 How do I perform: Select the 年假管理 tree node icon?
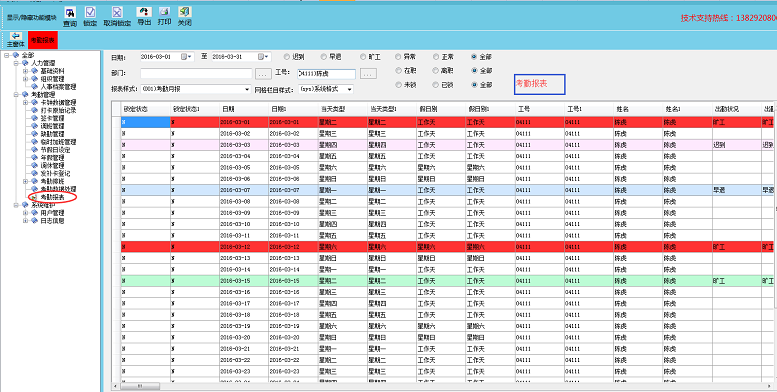[x=34, y=158]
